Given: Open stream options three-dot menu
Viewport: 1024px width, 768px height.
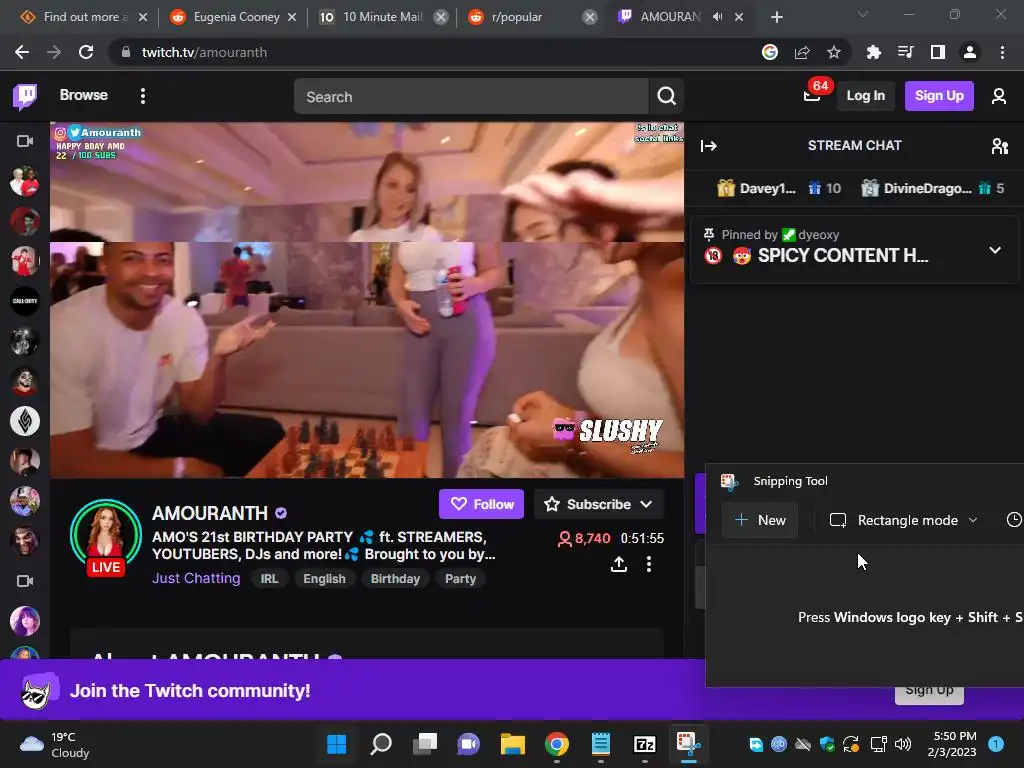Looking at the screenshot, I should pyautogui.click(x=648, y=564).
